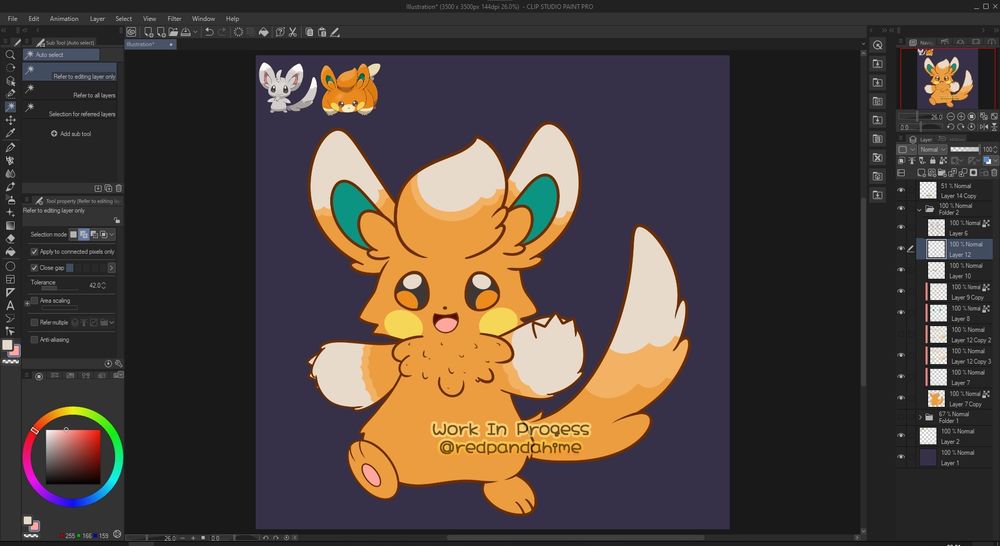Open the Selection mode dropdown arrow

(x=112, y=235)
